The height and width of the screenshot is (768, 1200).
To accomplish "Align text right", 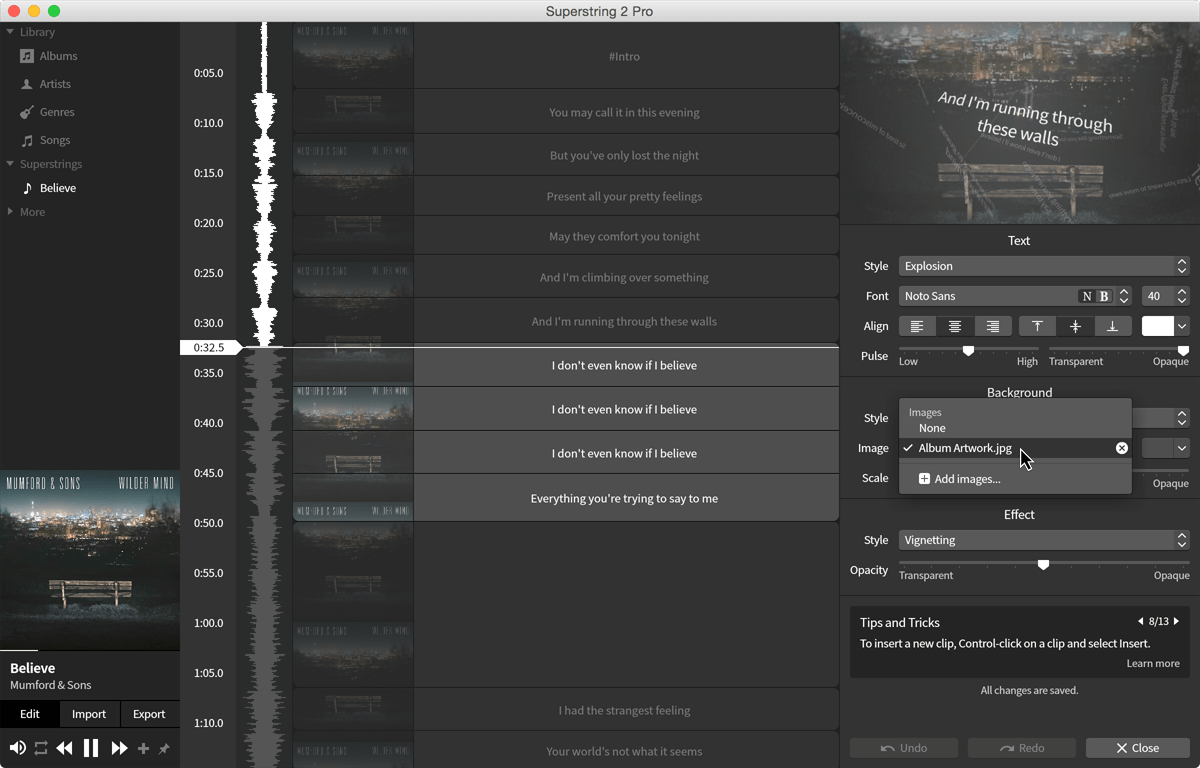I will click(x=992, y=326).
